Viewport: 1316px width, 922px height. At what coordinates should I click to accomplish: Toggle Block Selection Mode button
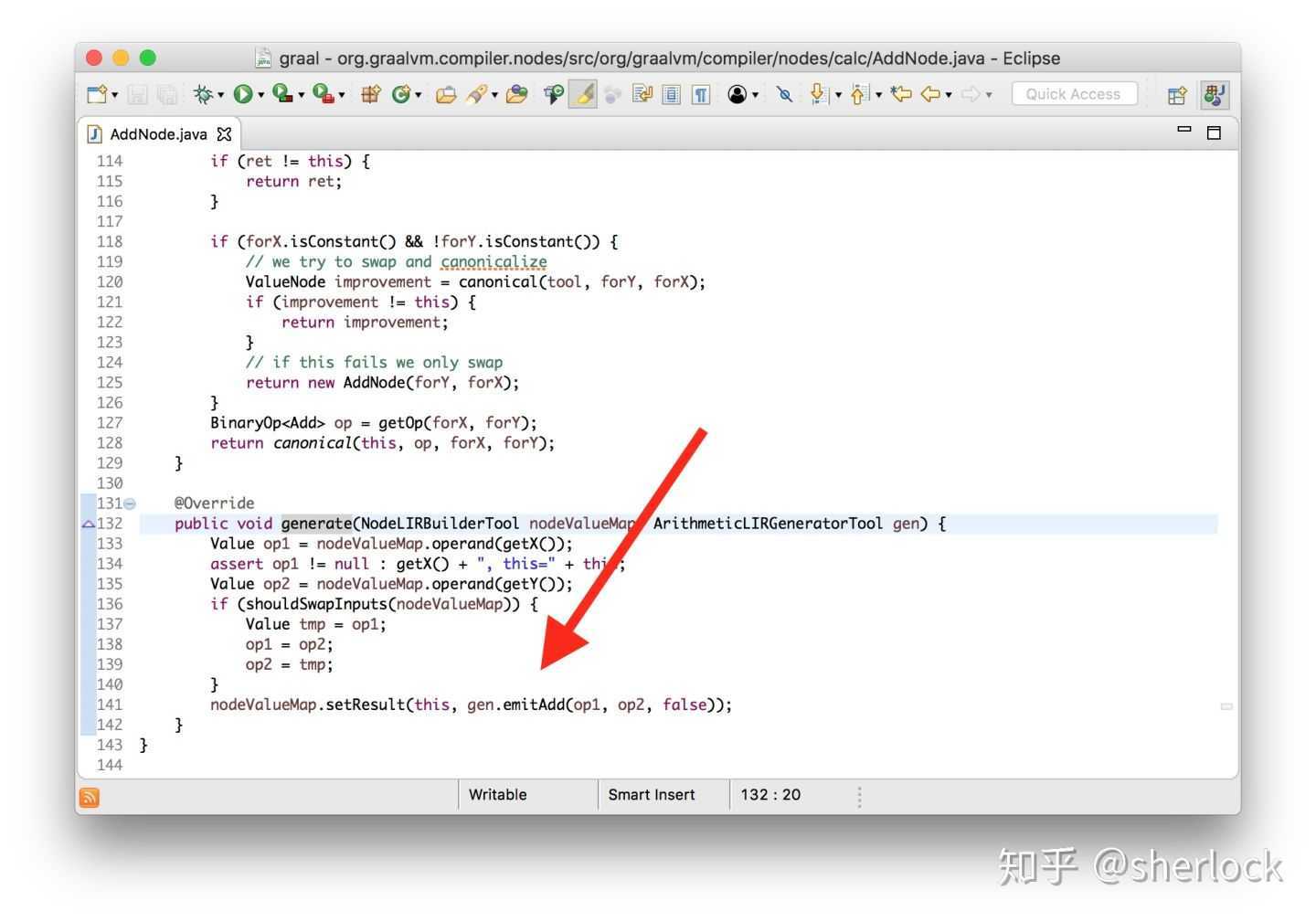[x=672, y=94]
